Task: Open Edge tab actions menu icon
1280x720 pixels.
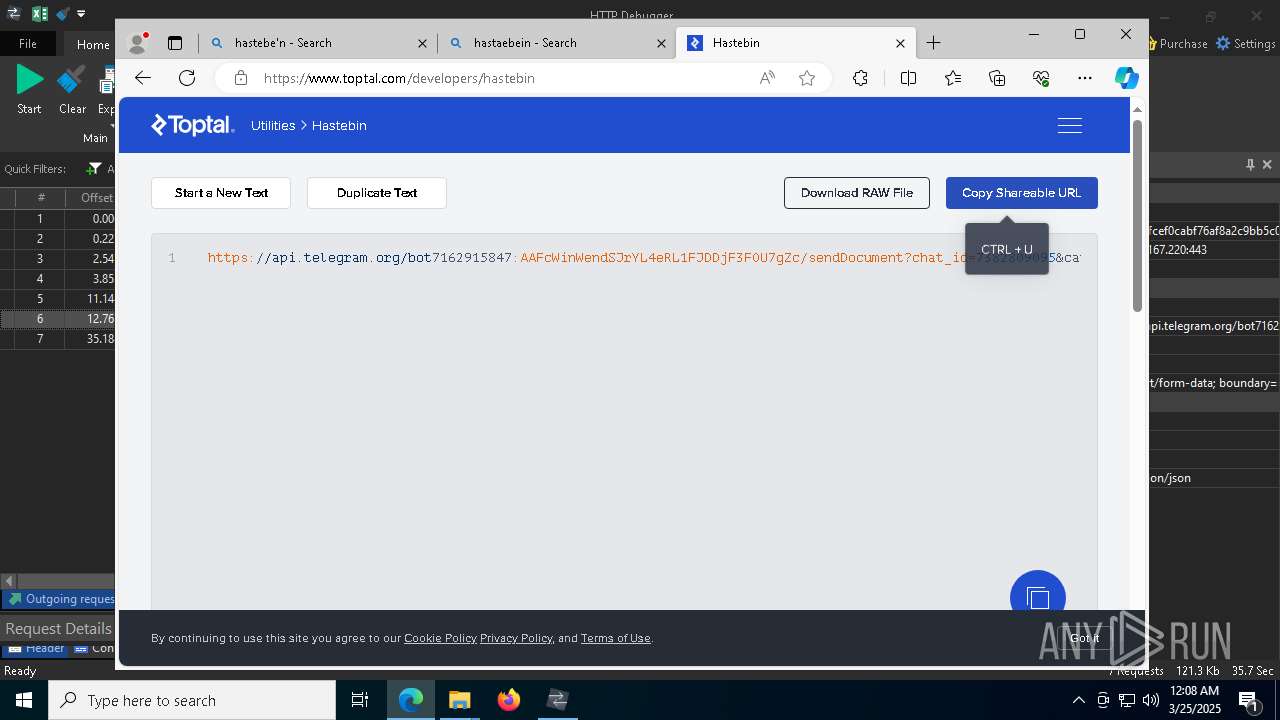Action: (175, 43)
